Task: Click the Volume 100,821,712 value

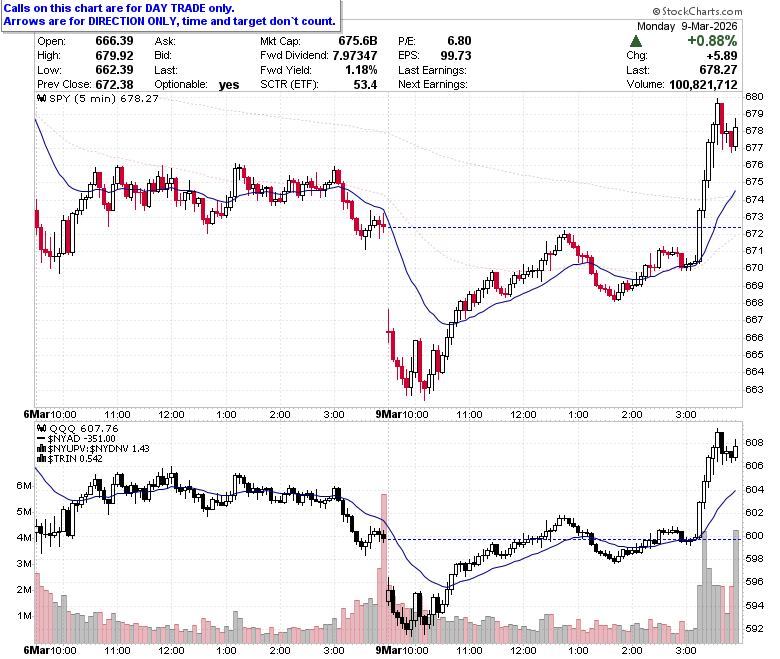Action: click(x=703, y=85)
